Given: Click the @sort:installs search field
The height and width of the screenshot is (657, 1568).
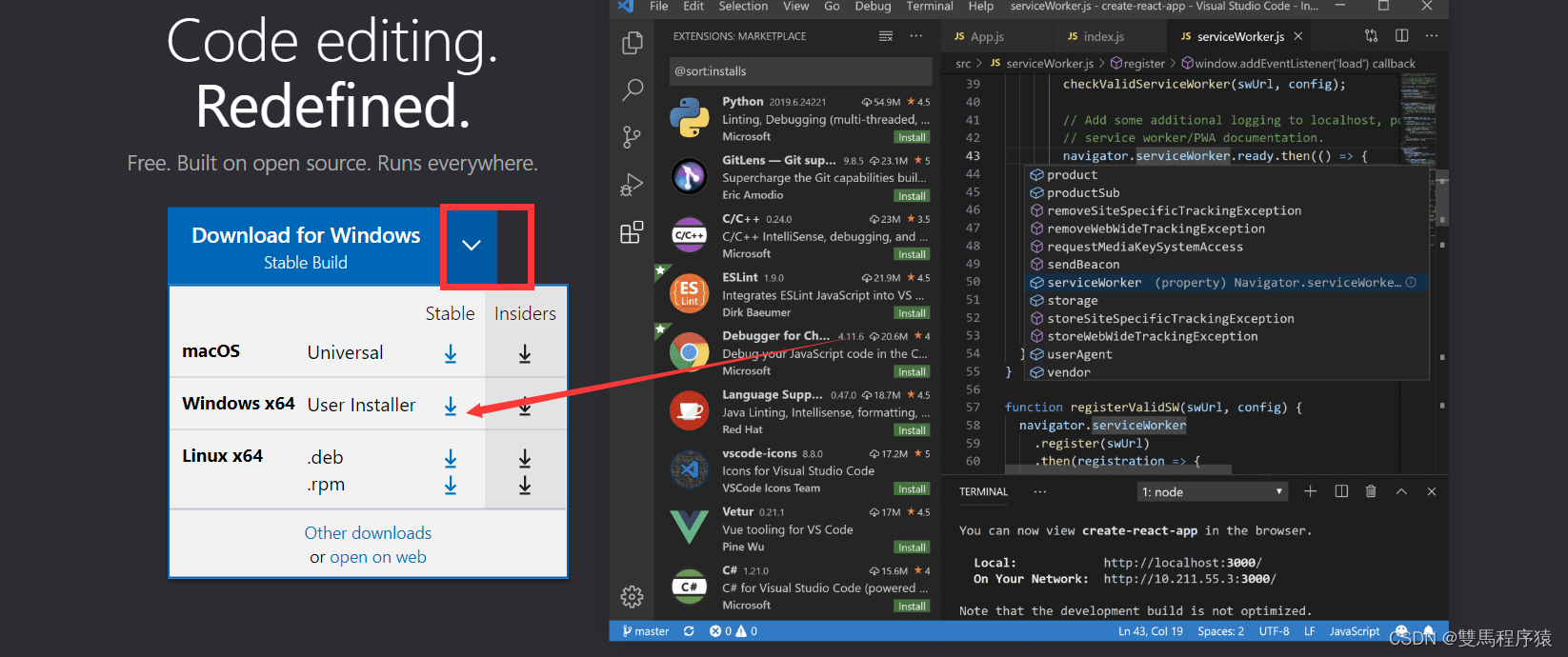Looking at the screenshot, I should (800, 70).
